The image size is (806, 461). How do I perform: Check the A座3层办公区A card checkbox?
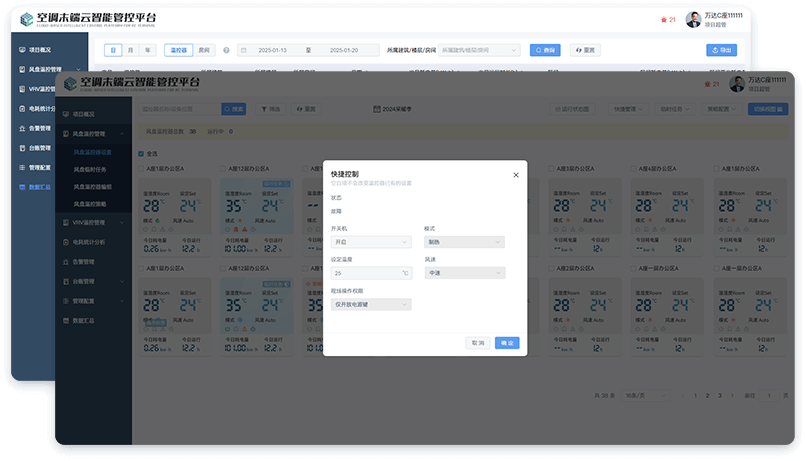coord(551,169)
